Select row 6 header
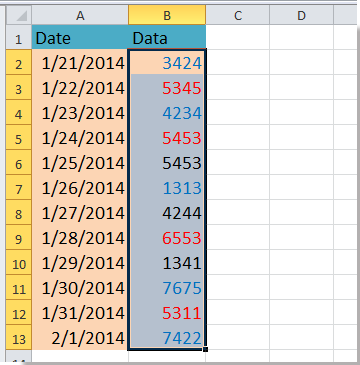The image size is (360, 365). (x=19, y=162)
